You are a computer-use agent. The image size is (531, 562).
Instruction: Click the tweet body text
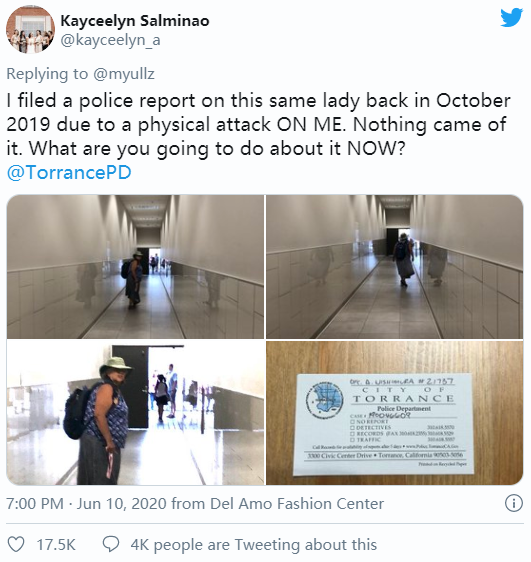click(258, 125)
